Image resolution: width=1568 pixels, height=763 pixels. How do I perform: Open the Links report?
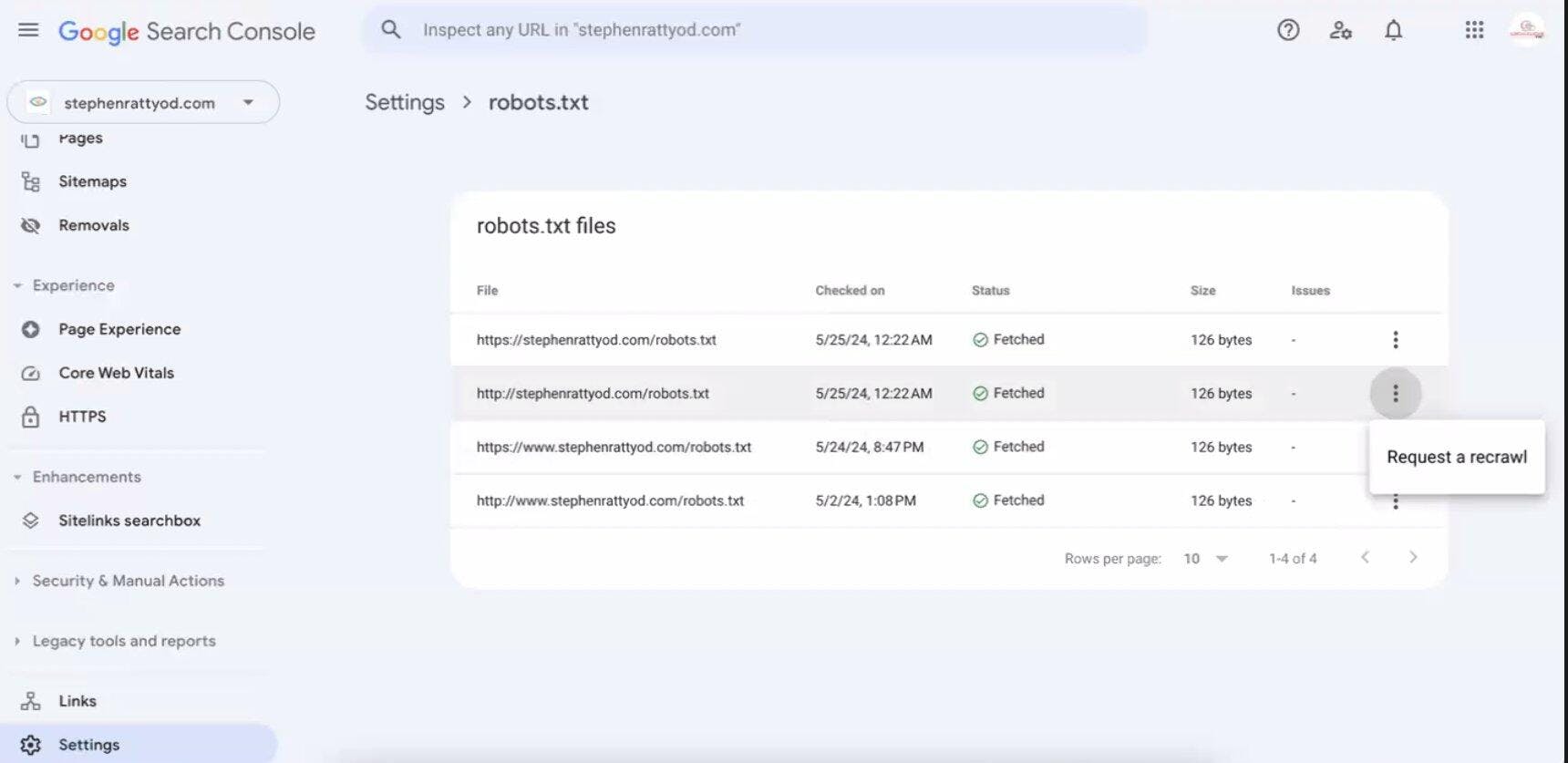77,701
